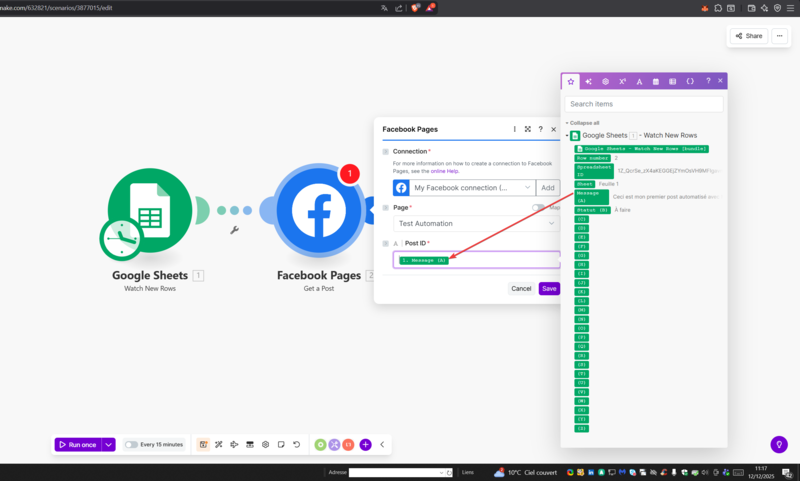Open the online Help link

point(444,171)
